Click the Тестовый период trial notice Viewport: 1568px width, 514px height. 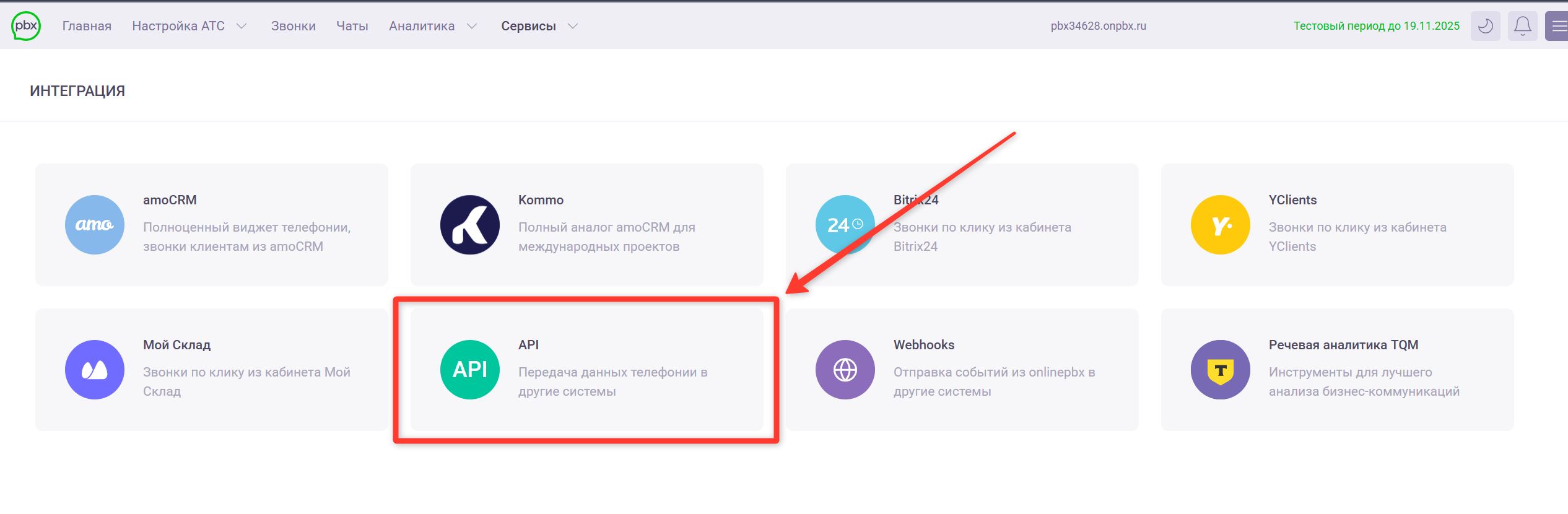(x=1376, y=26)
